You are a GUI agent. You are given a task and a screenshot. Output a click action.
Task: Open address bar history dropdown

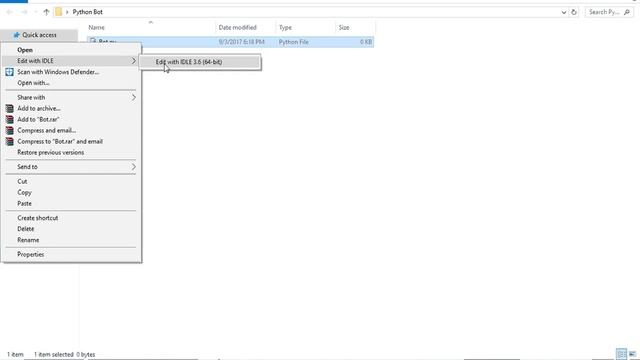click(x=564, y=12)
